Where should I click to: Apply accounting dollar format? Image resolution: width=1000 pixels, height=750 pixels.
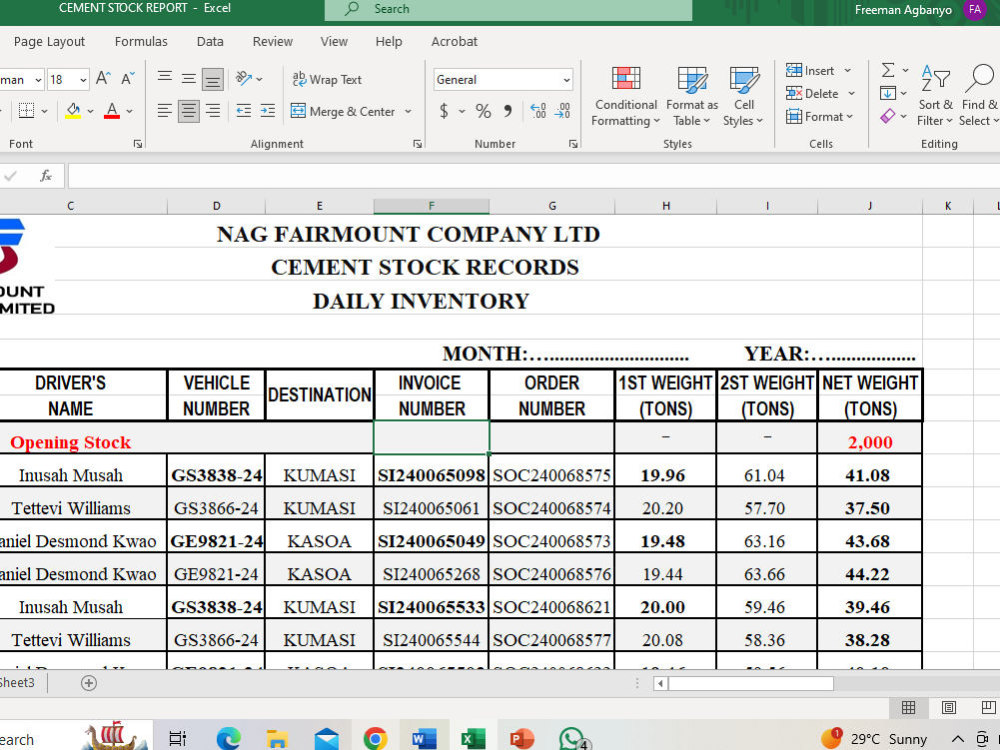[444, 111]
